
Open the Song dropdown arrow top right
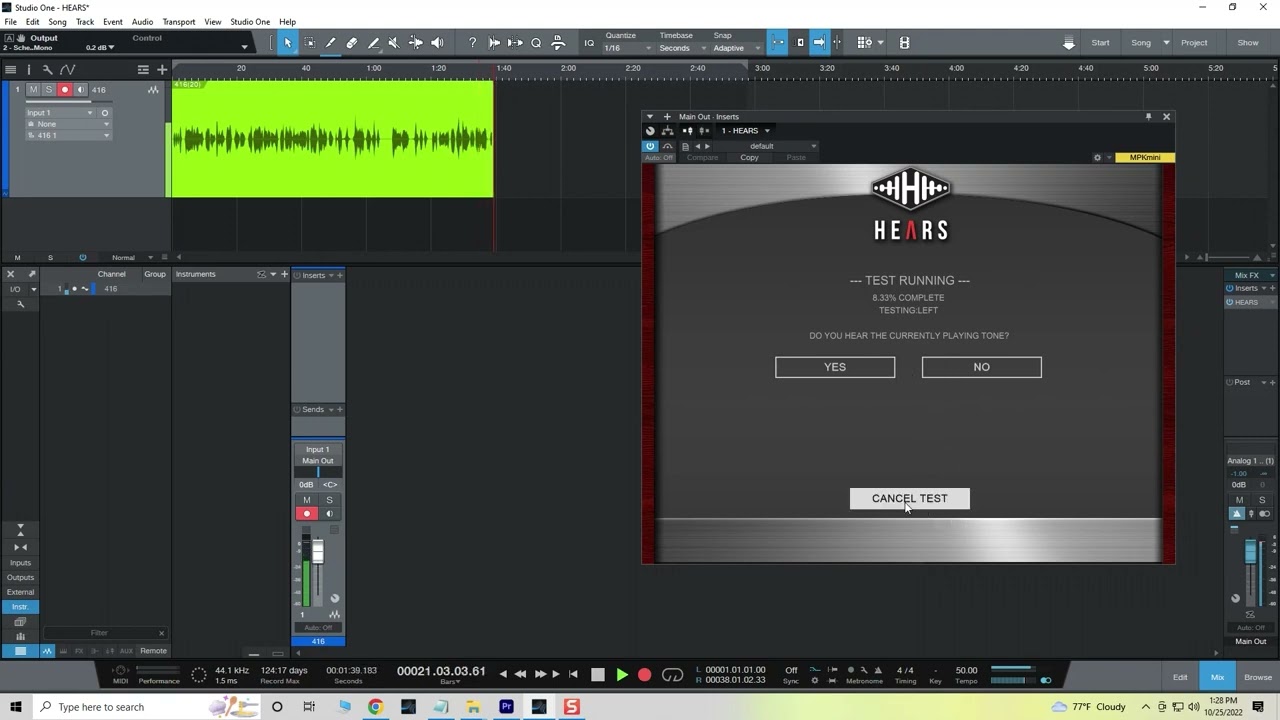pos(1166,43)
